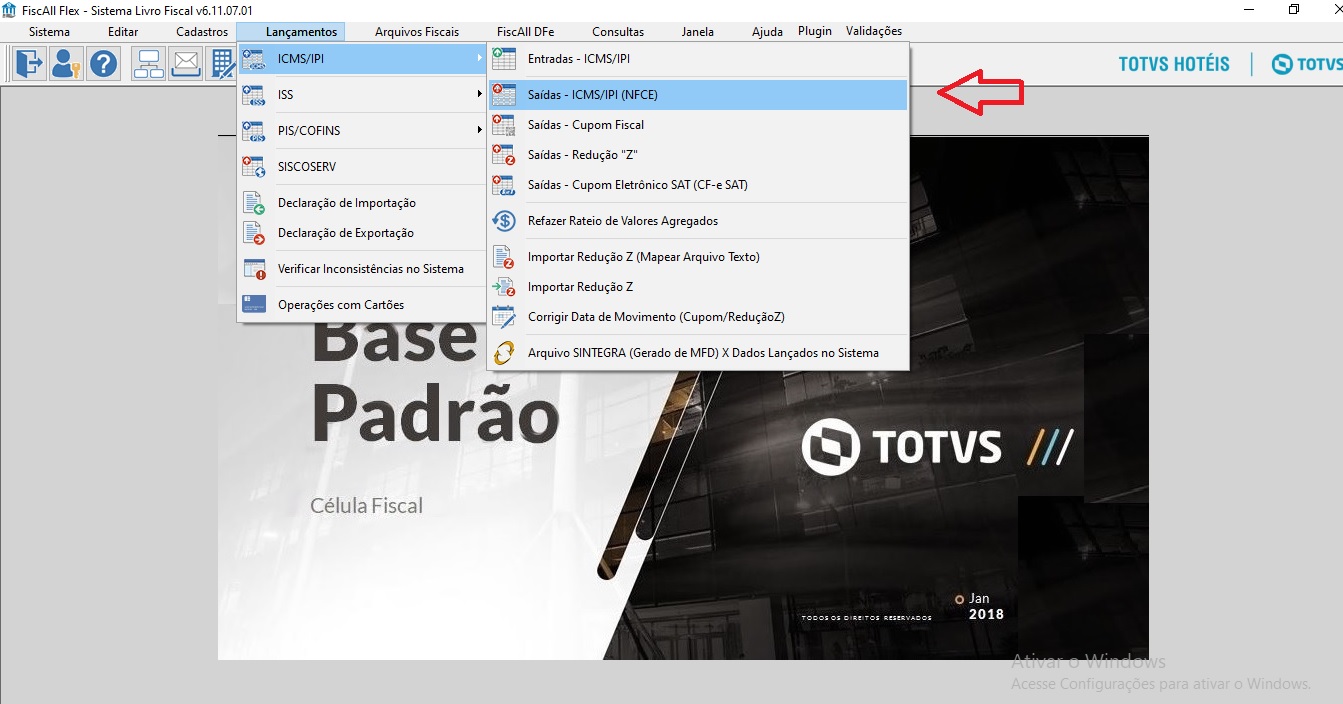Choose Refazer Rateio de Valores Agregados
This screenshot has height=704, width=1343.
[x=698, y=221]
